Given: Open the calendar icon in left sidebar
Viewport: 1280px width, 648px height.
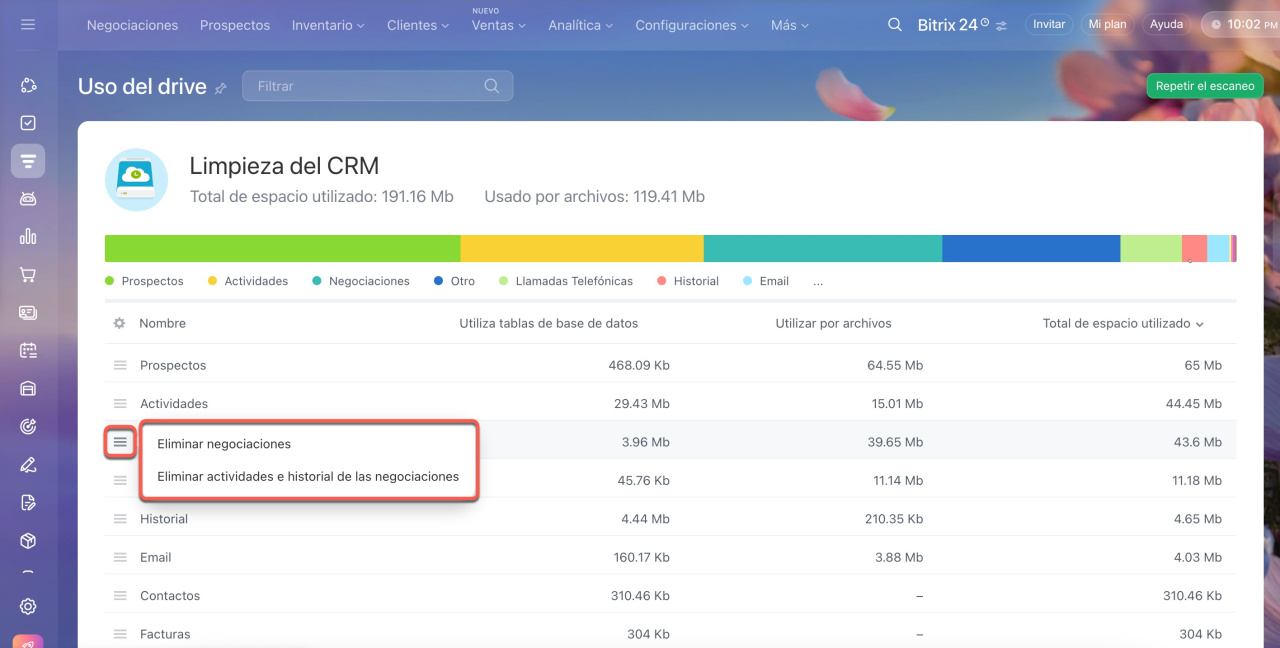Looking at the screenshot, I should (28, 351).
